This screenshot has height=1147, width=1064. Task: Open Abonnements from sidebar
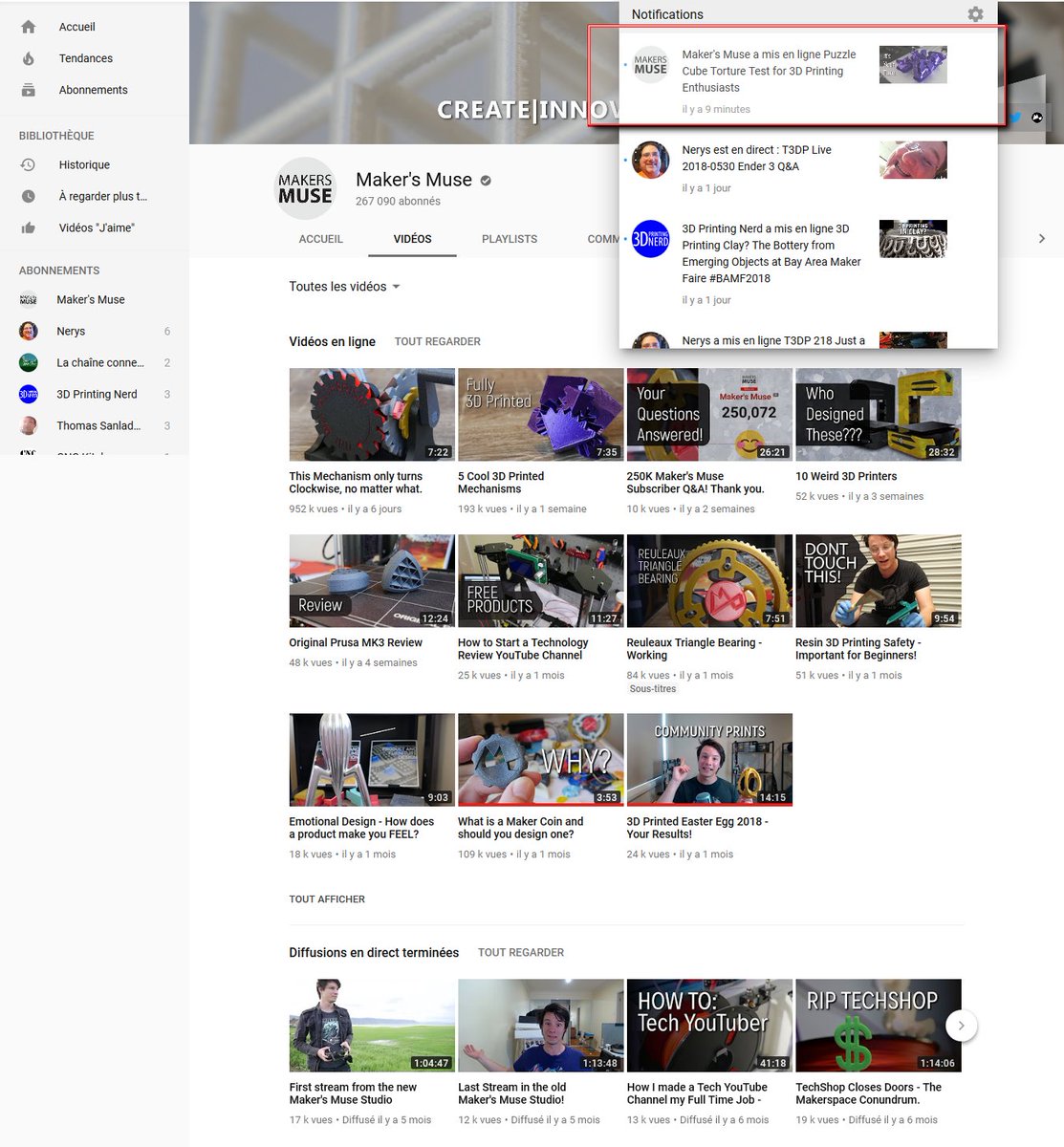coord(94,90)
